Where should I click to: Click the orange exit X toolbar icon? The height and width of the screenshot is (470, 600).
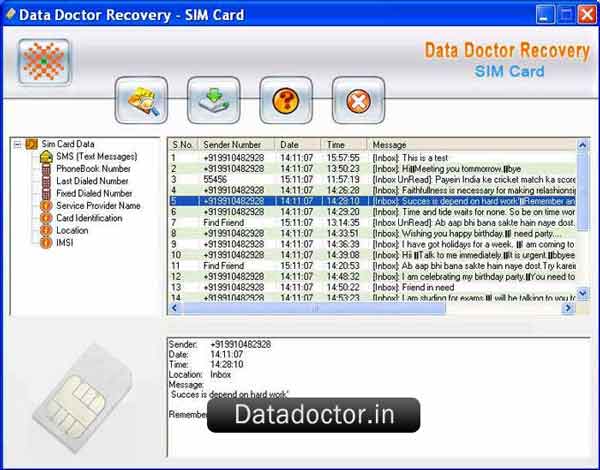tap(358, 100)
